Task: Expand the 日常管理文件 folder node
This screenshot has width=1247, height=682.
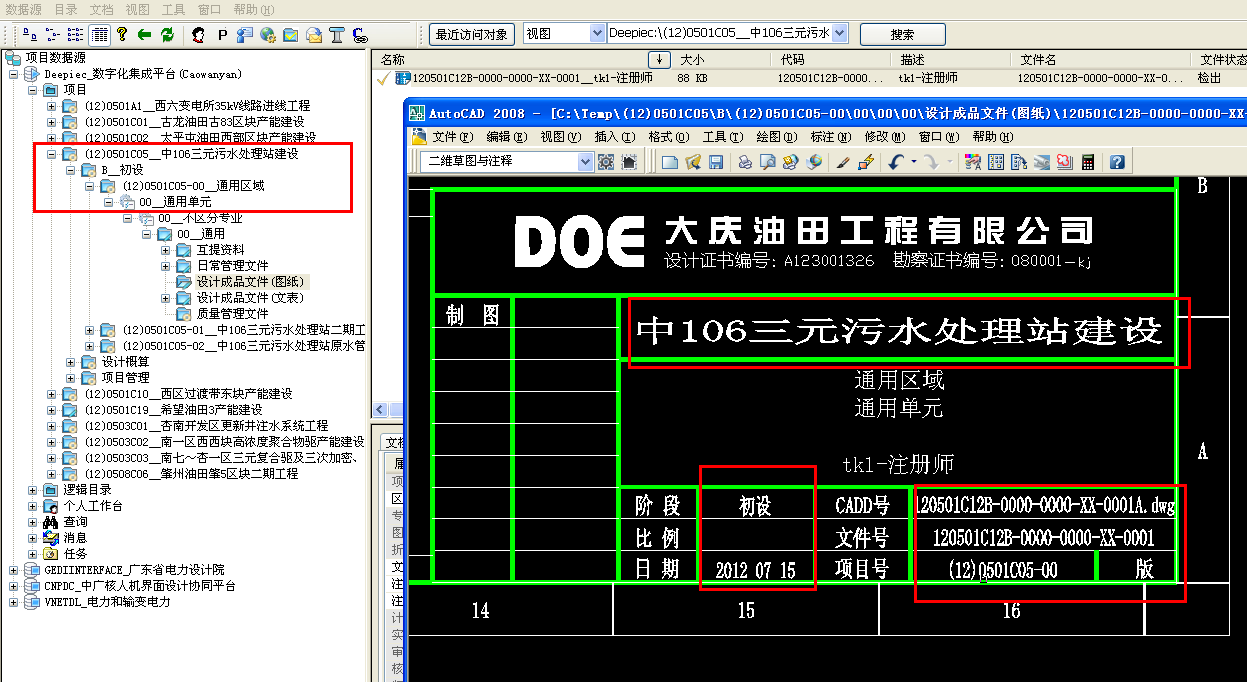Action: pyautogui.click(x=166, y=266)
